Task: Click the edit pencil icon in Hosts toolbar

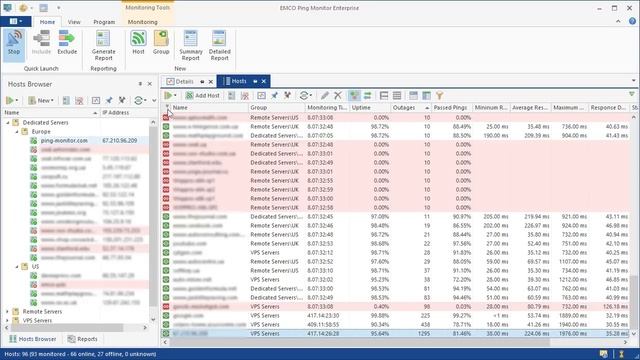Action: pyautogui.click(x=324, y=96)
